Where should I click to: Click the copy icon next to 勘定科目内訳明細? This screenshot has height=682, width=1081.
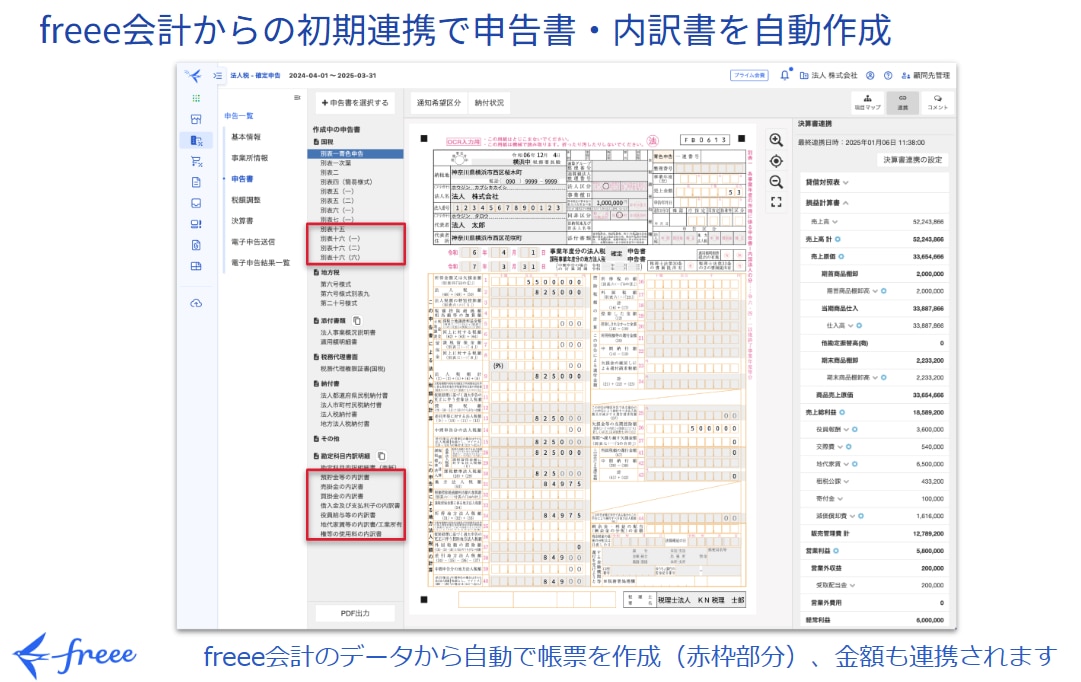pos(381,456)
